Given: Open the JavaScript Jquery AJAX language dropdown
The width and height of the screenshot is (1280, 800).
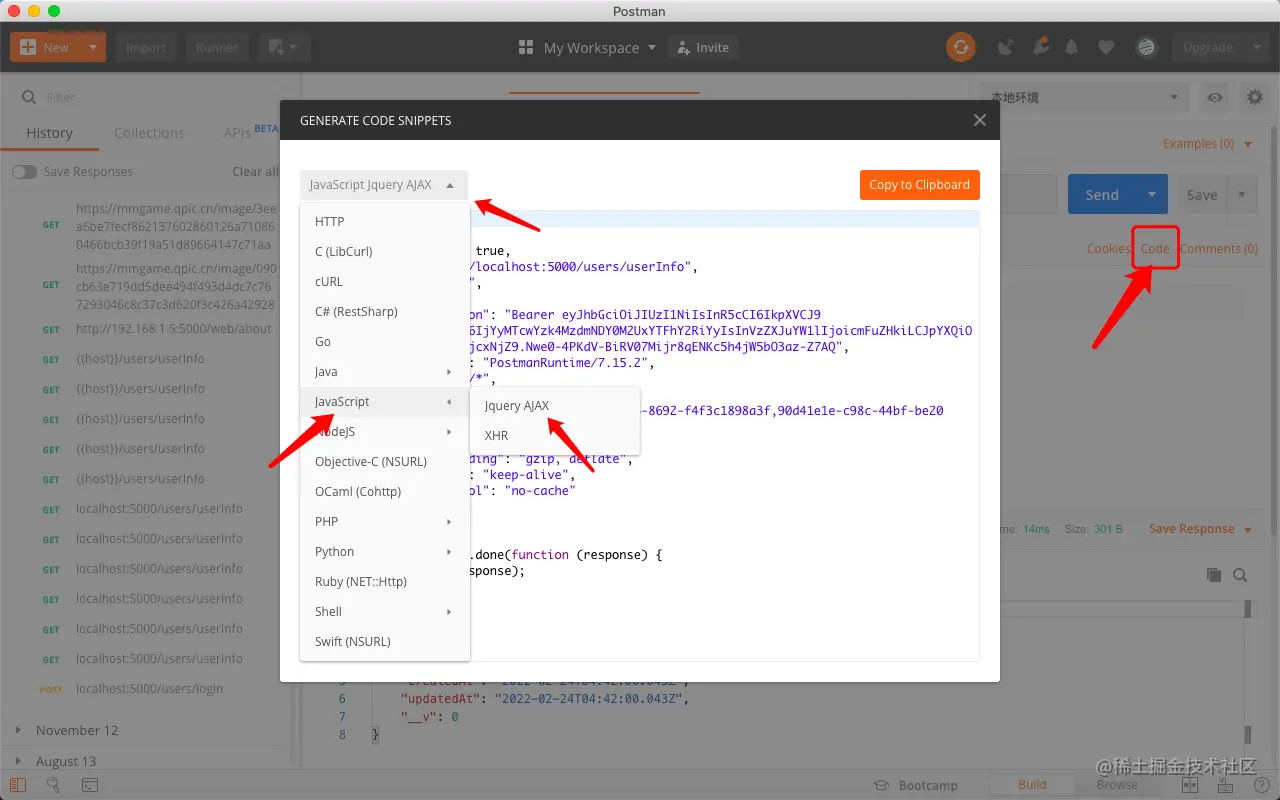Looking at the screenshot, I should point(383,185).
